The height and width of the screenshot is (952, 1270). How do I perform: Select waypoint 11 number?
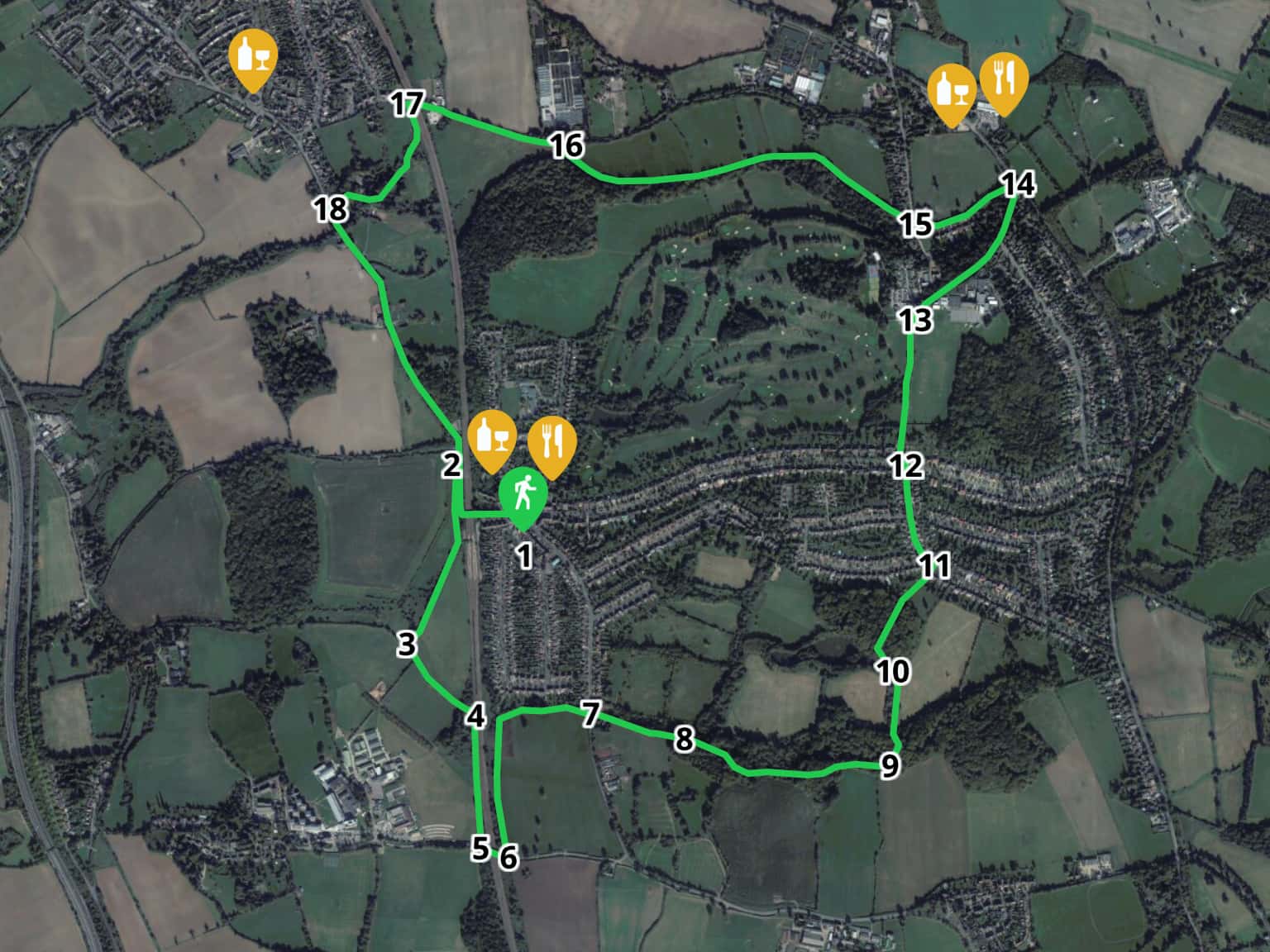(x=934, y=566)
